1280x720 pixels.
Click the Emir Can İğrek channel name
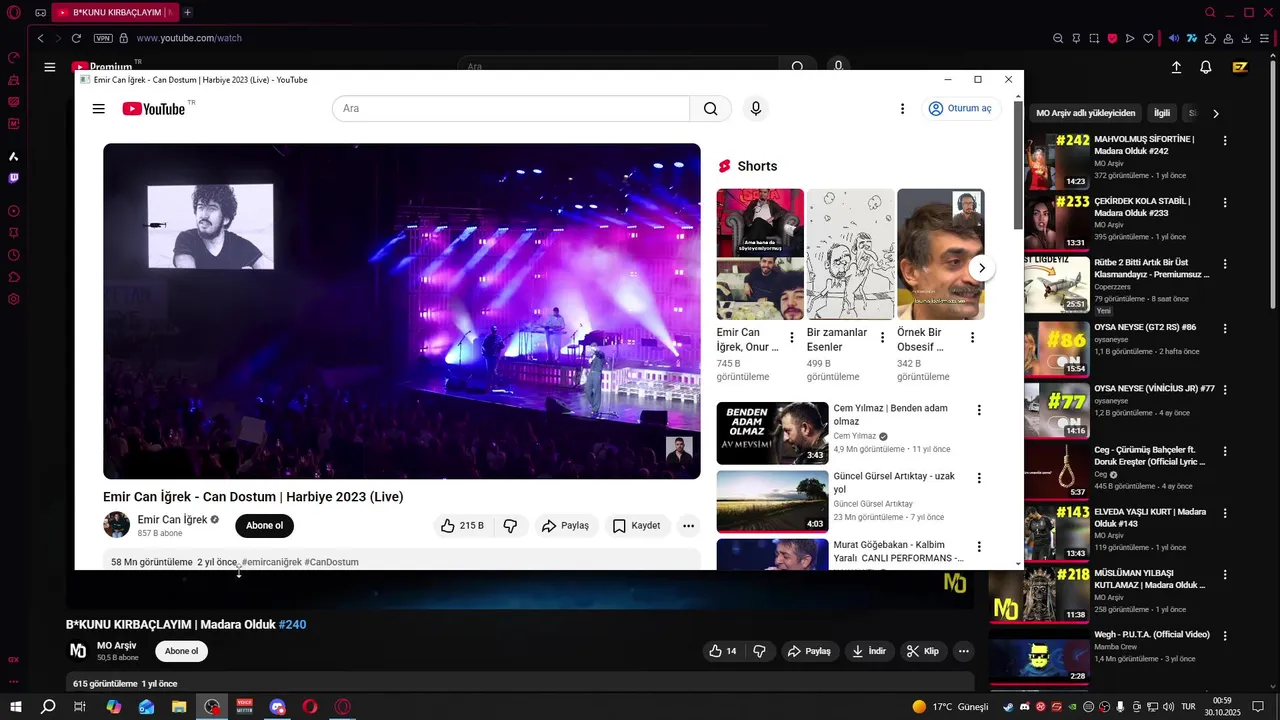[172, 519]
